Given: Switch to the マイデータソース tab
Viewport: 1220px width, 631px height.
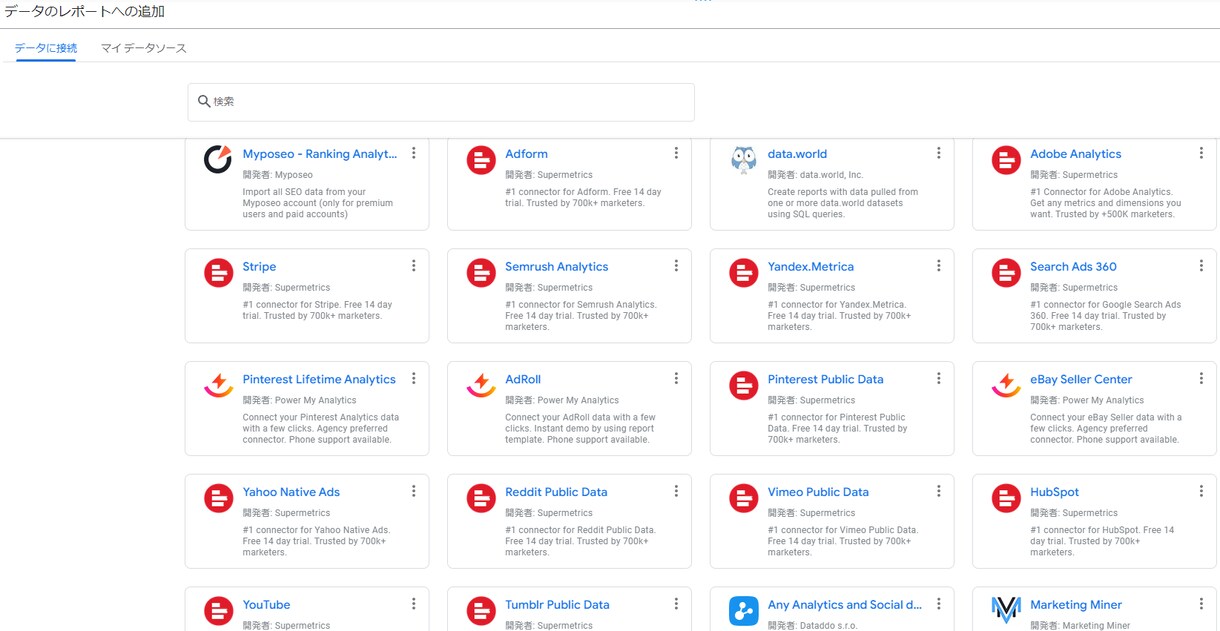Looking at the screenshot, I should click(144, 48).
